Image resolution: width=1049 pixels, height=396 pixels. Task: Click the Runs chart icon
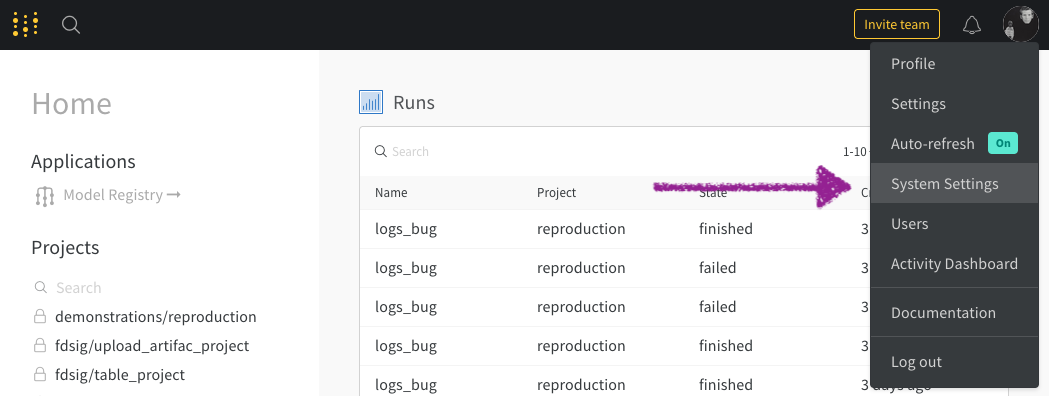[x=371, y=102]
